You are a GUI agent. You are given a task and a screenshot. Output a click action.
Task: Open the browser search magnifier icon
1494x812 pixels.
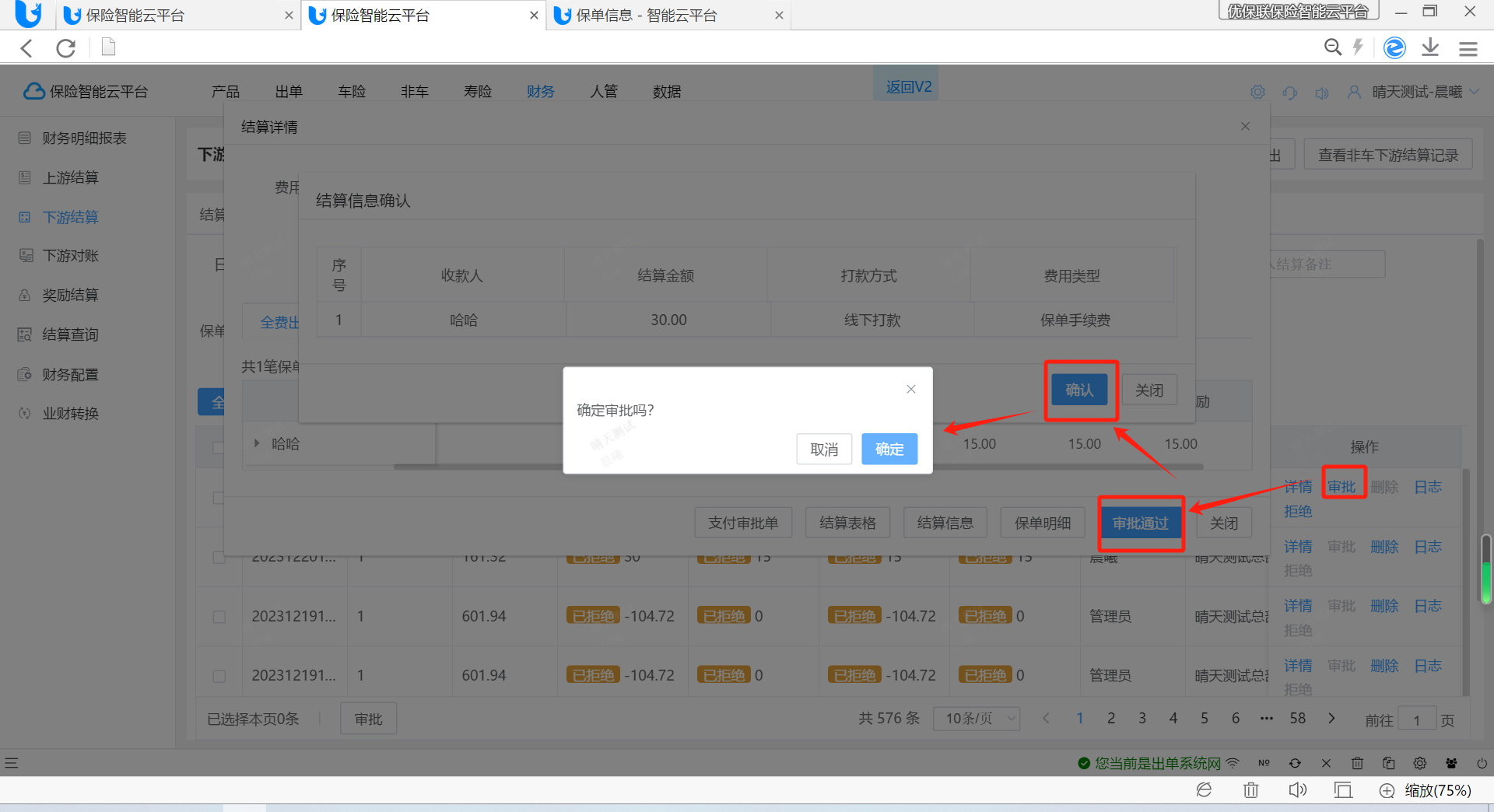click(x=1333, y=47)
